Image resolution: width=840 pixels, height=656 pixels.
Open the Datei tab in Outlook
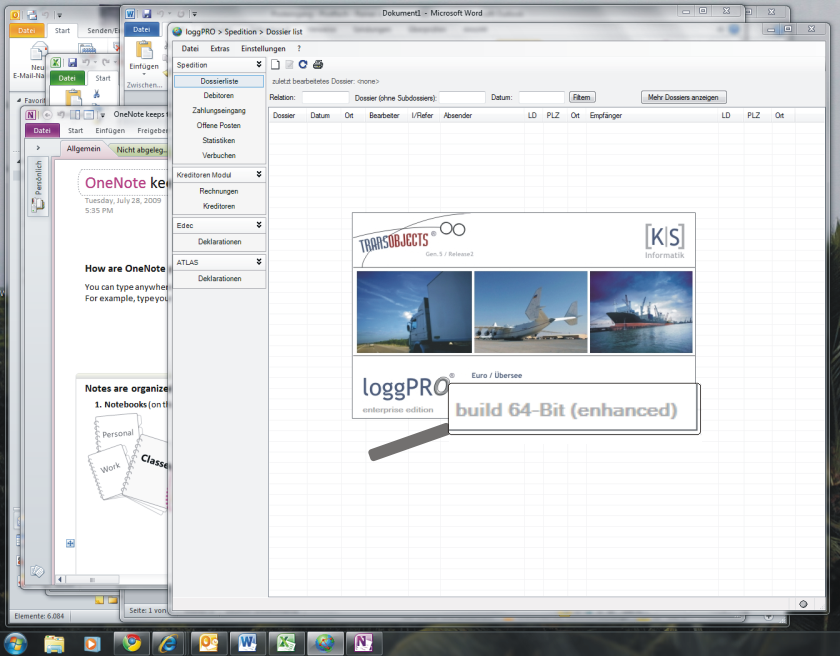(x=26, y=31)
